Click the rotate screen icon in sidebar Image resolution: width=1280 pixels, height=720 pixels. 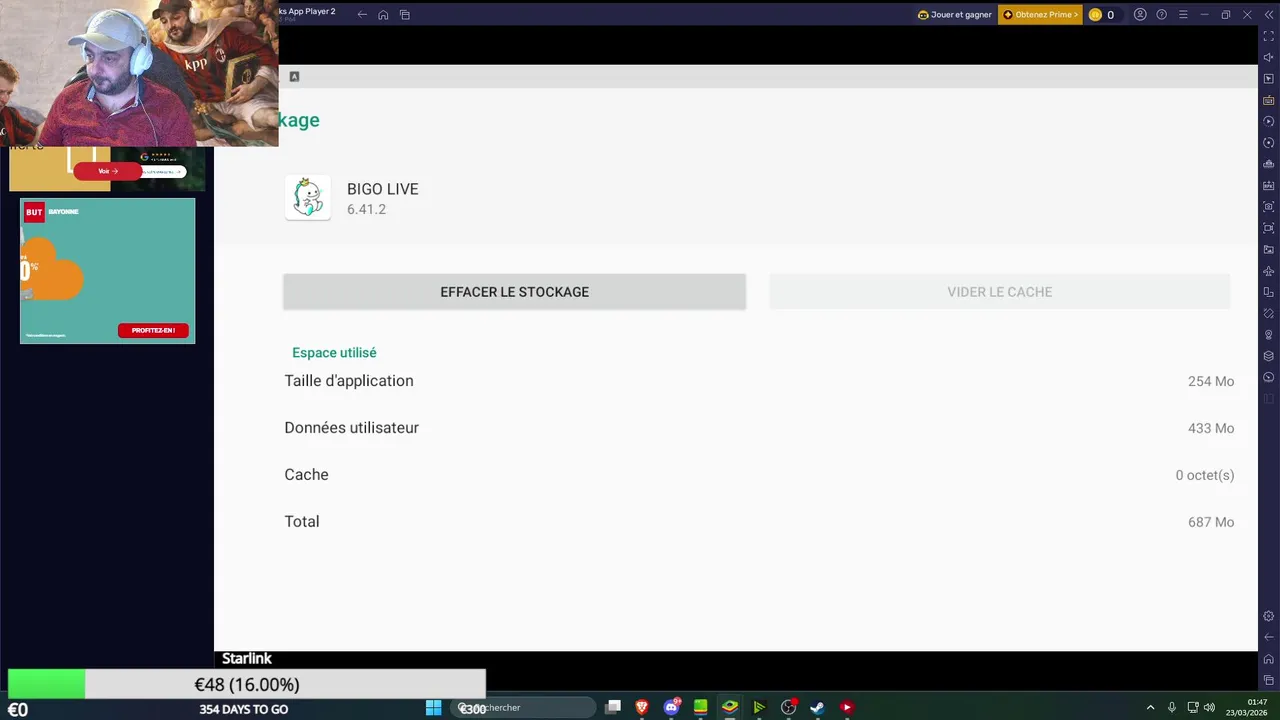point(1269,292)
